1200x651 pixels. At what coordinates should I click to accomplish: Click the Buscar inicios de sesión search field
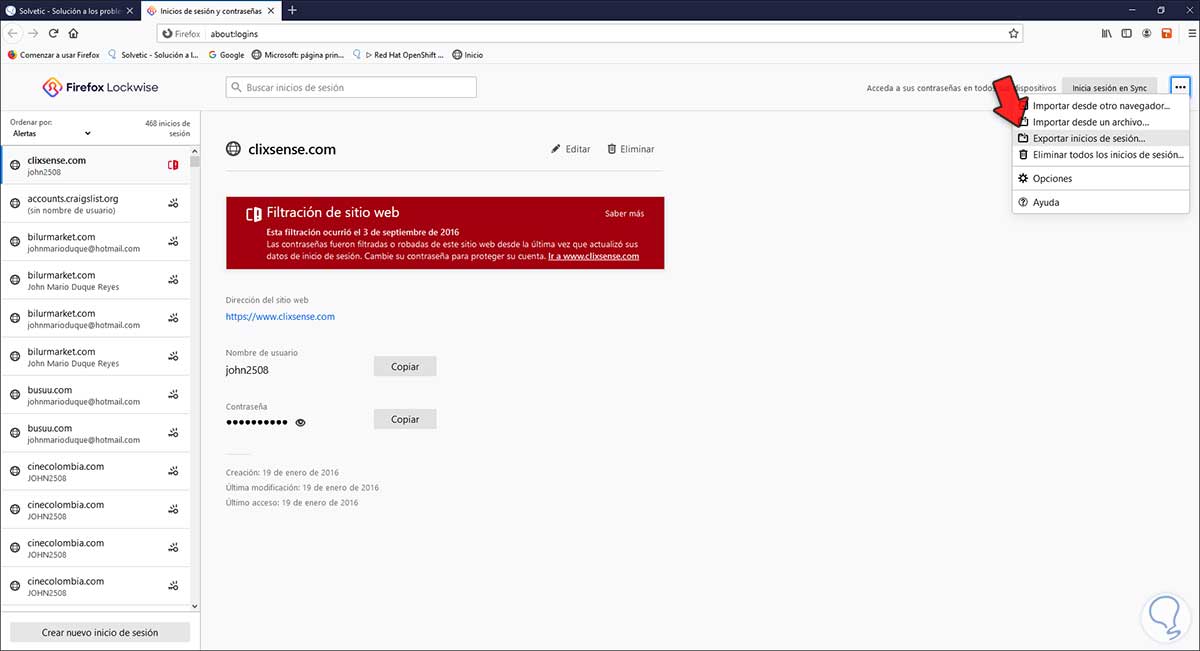[x=351, y=88]
